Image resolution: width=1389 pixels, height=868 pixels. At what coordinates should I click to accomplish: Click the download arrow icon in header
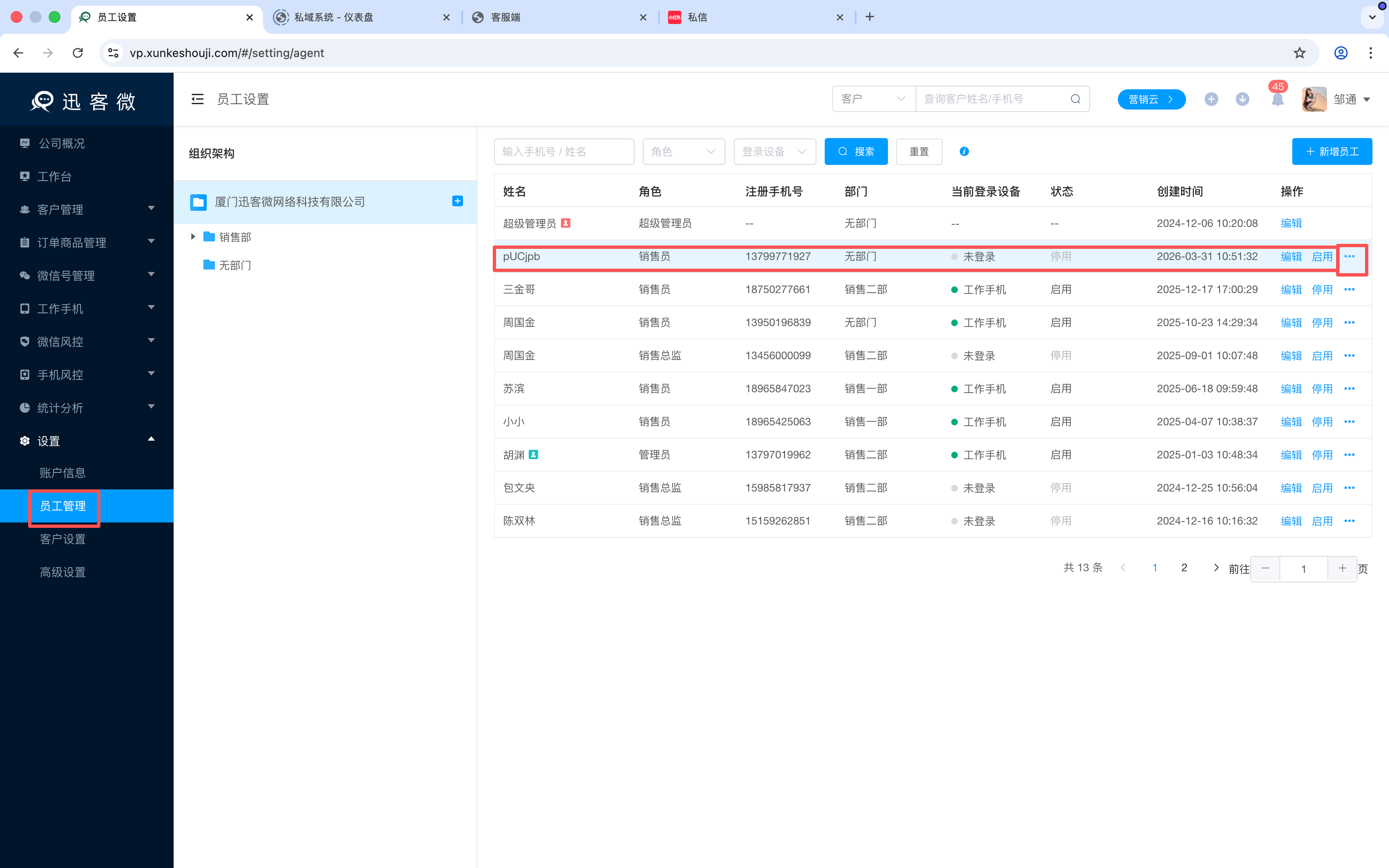[1242, 99]
